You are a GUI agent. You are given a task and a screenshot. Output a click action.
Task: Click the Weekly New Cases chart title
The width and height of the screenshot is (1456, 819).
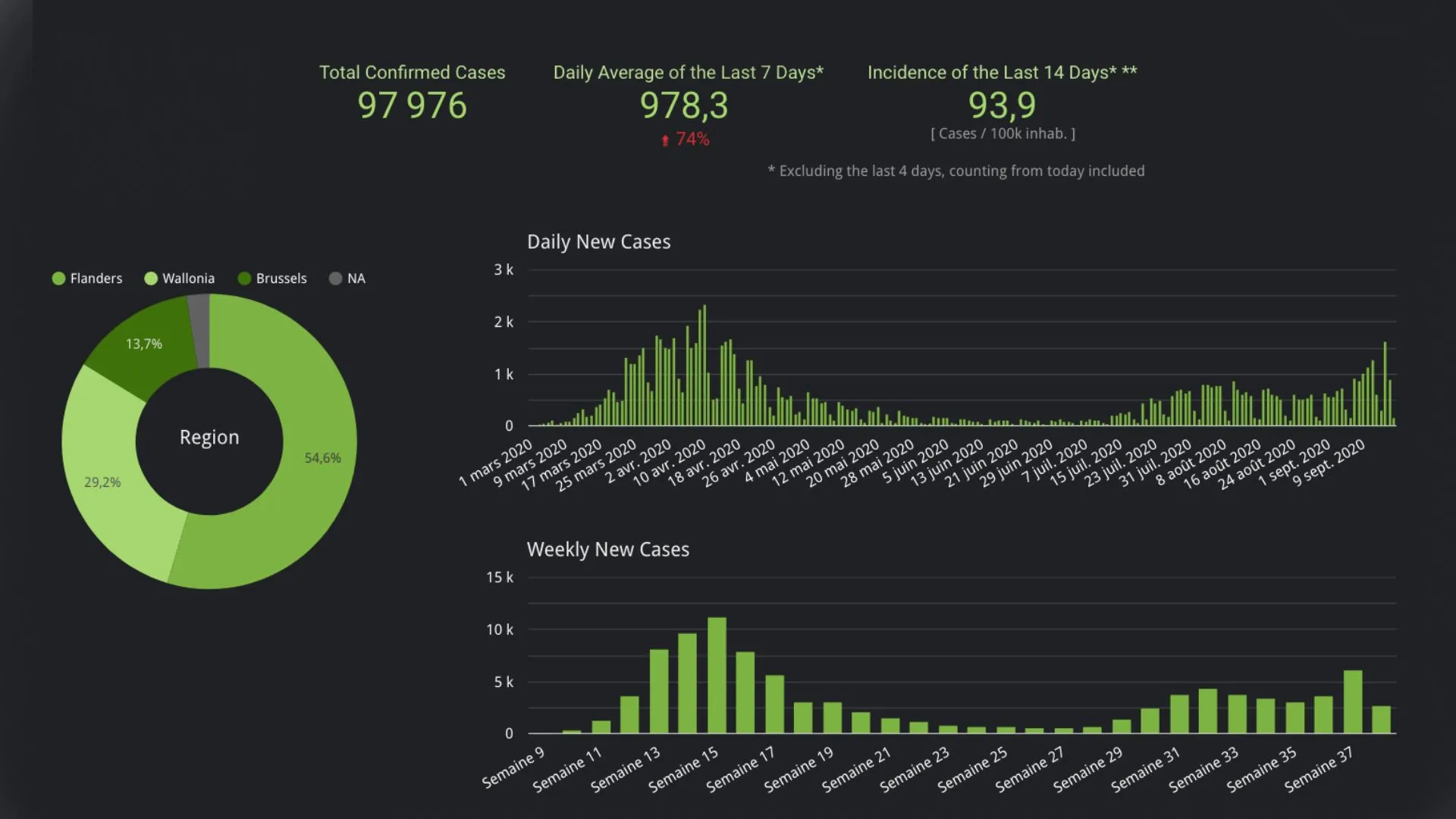click(607, 550)
